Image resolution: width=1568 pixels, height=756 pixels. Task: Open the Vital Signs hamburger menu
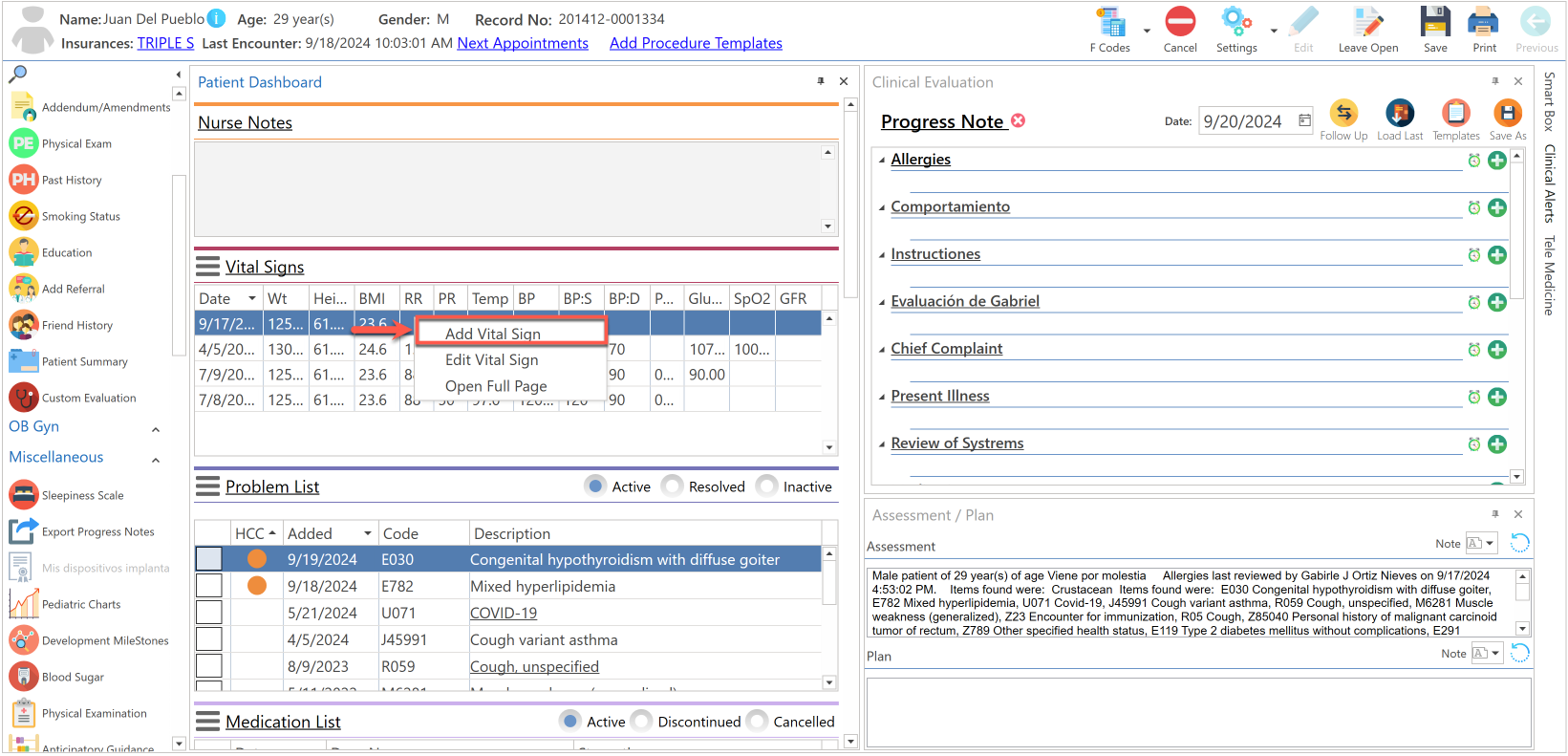207,267
